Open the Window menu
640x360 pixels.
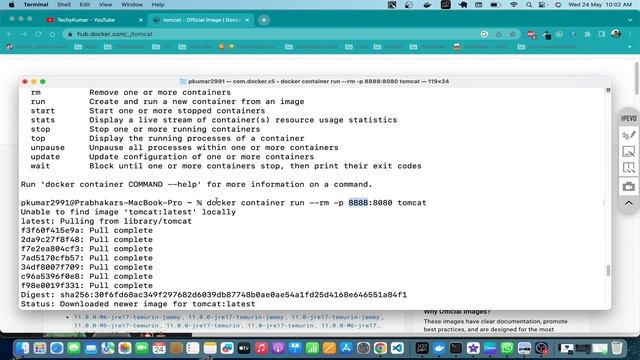(x=132, y=4)
